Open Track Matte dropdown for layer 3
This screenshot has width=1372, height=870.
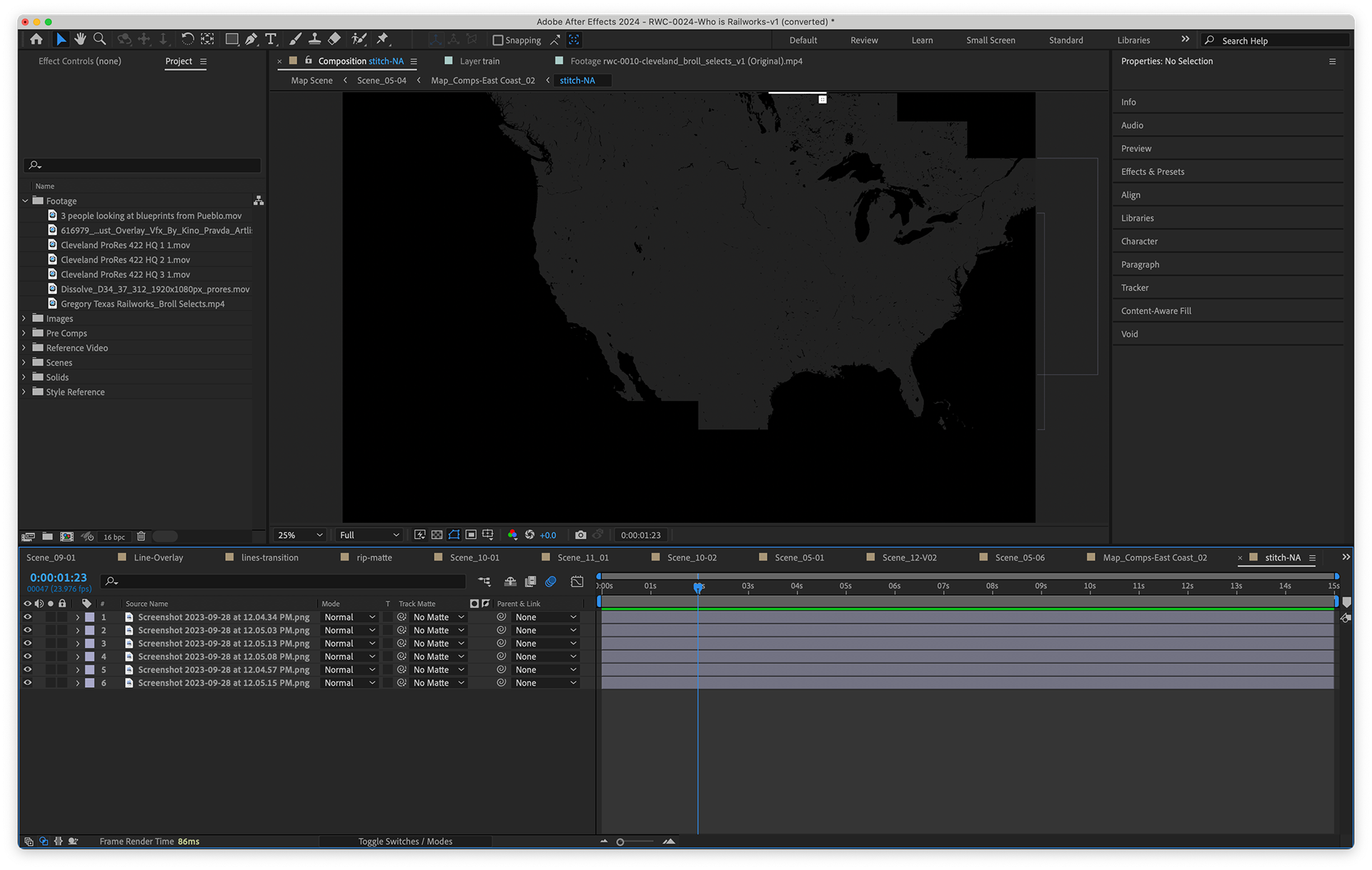pyautogui.click(x=439, y=644)
